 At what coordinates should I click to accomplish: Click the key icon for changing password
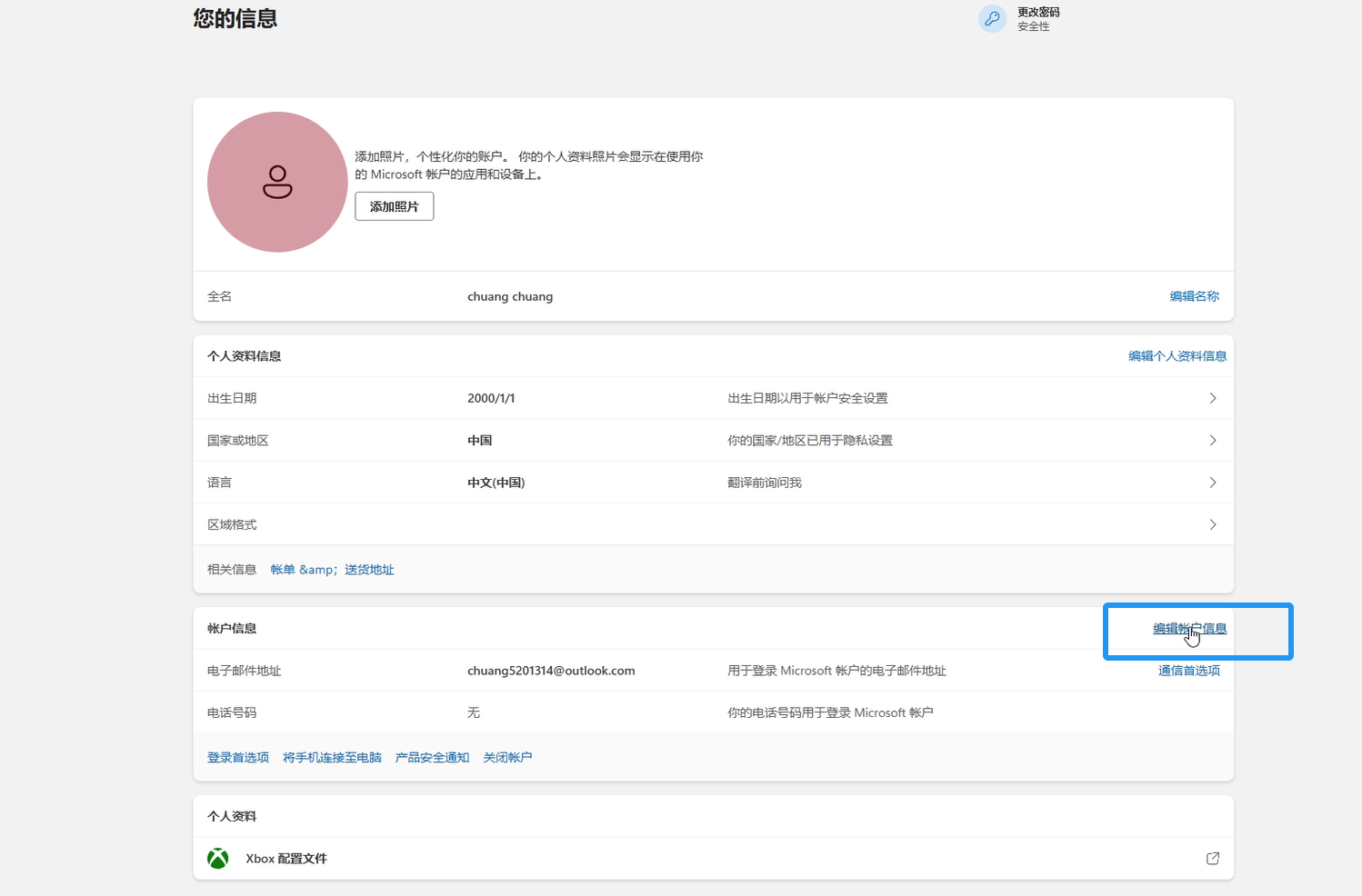point(992,18)
